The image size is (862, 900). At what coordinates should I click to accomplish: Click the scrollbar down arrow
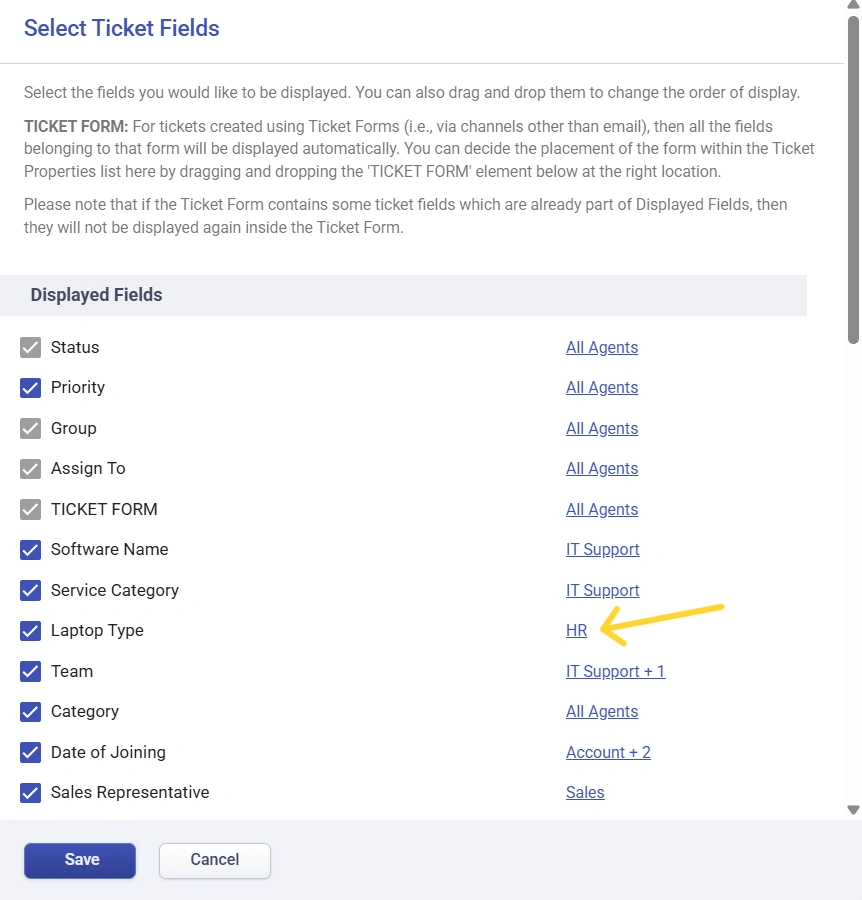pos(853,810)
